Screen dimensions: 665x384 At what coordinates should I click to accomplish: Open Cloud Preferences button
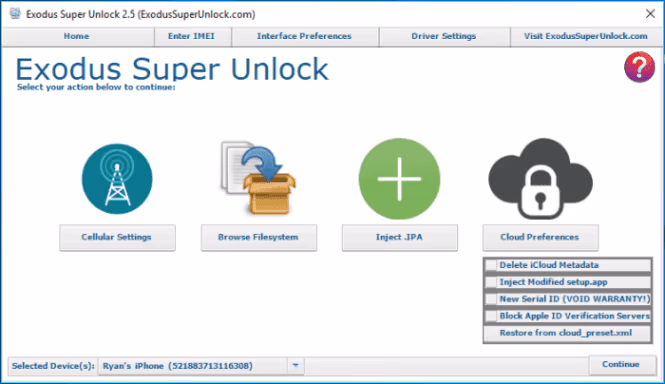pyautogui.click(x=540, y=238)
